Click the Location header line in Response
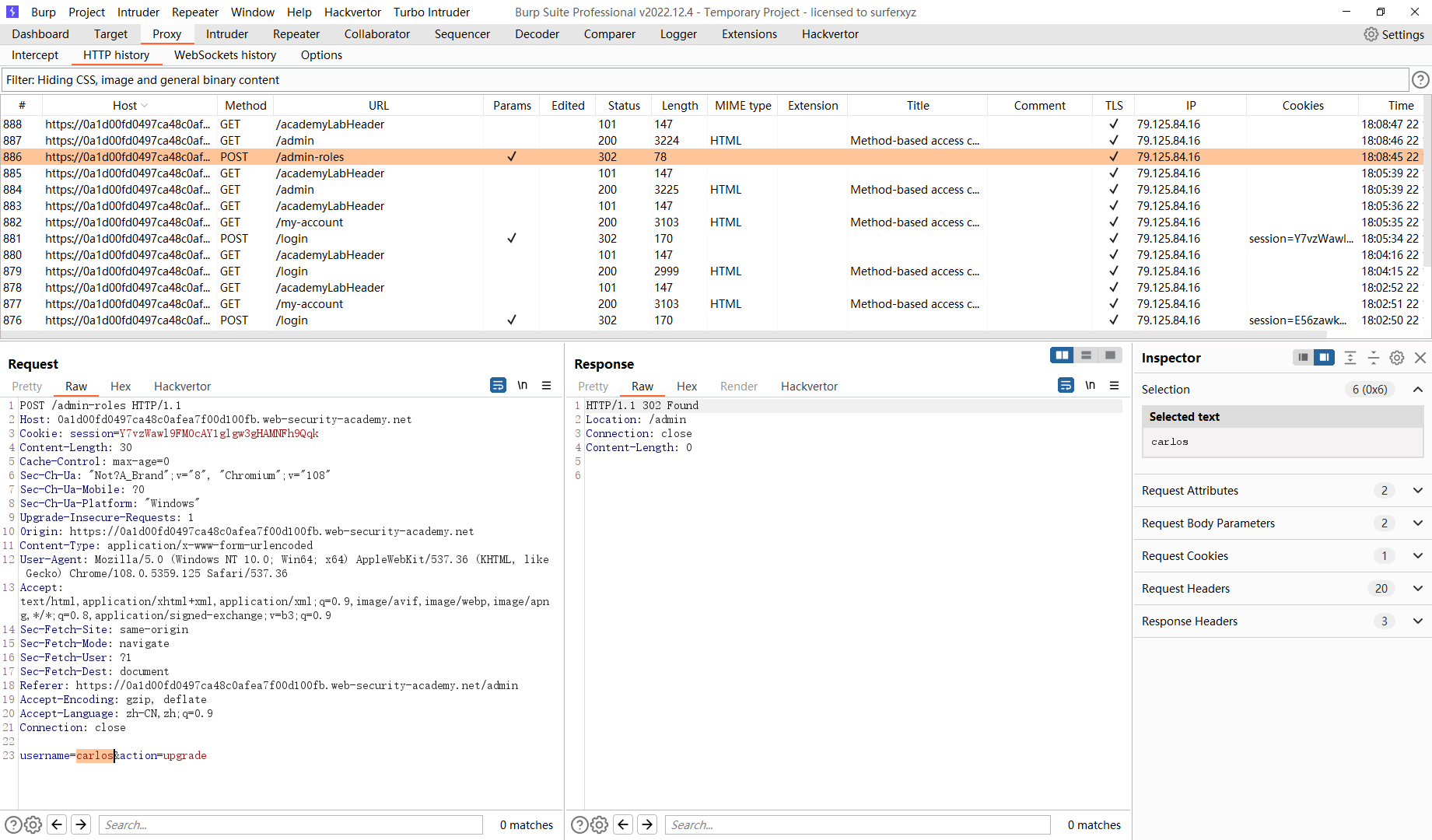 pos(636,420)
